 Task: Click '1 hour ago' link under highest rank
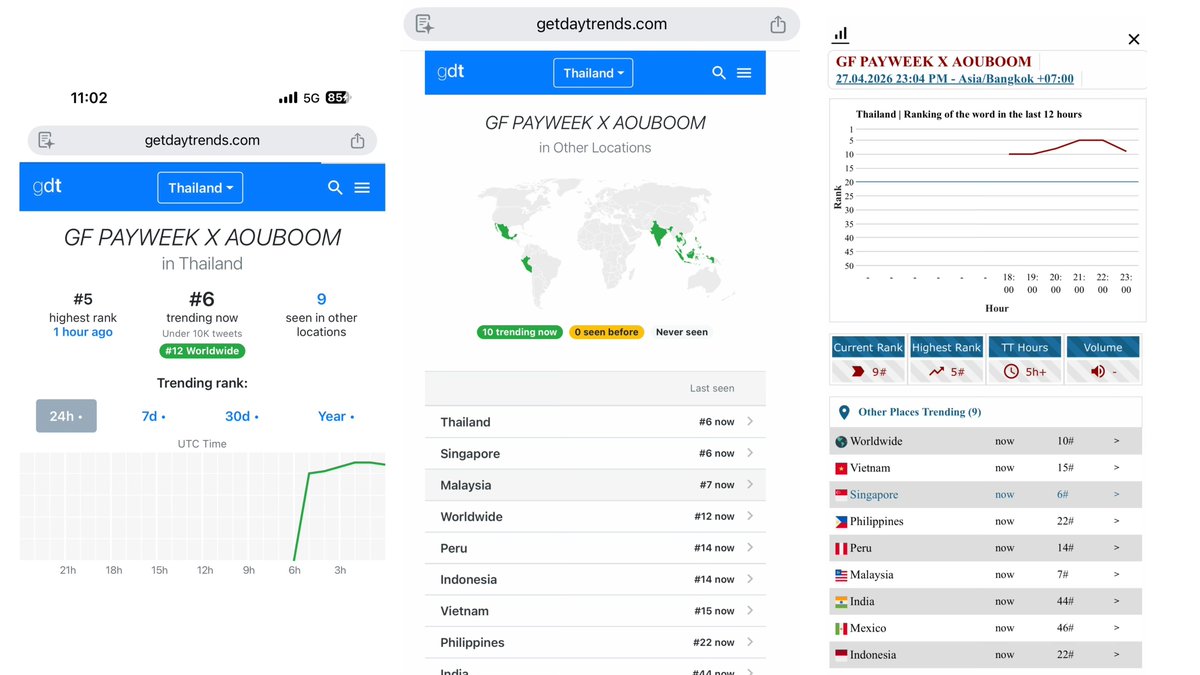coord(83,332)
